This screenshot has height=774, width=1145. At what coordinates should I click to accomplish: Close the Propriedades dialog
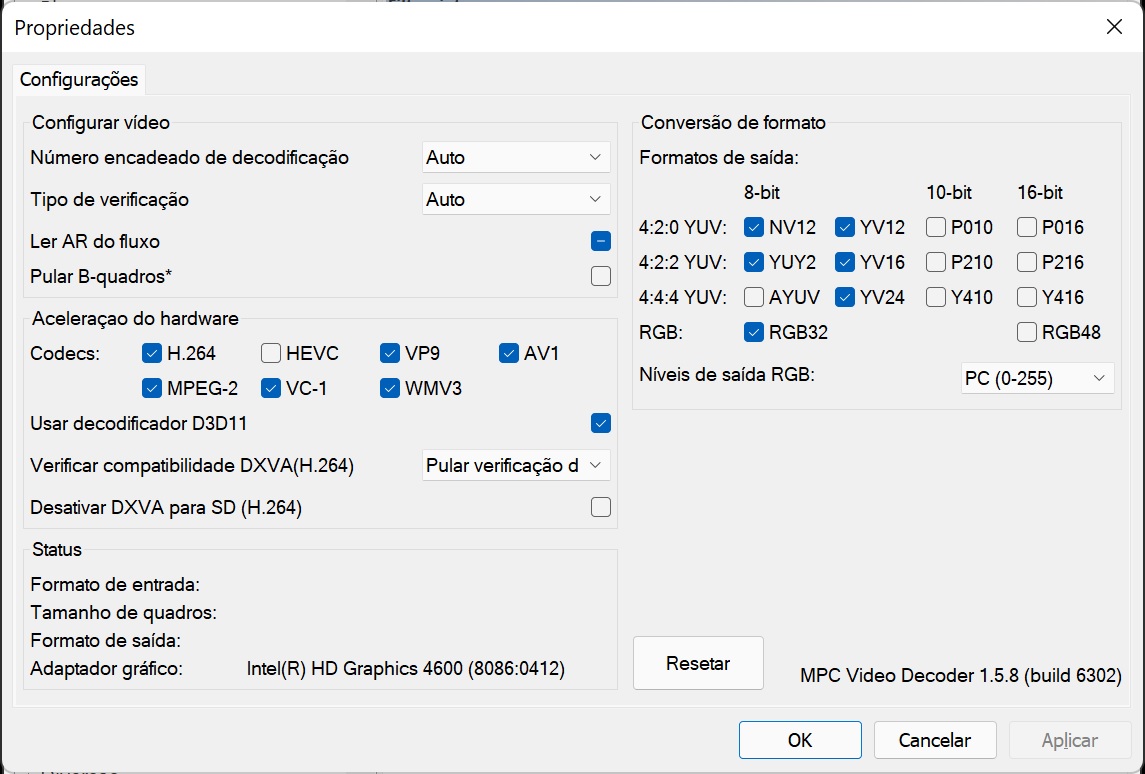click(1114, 27)
